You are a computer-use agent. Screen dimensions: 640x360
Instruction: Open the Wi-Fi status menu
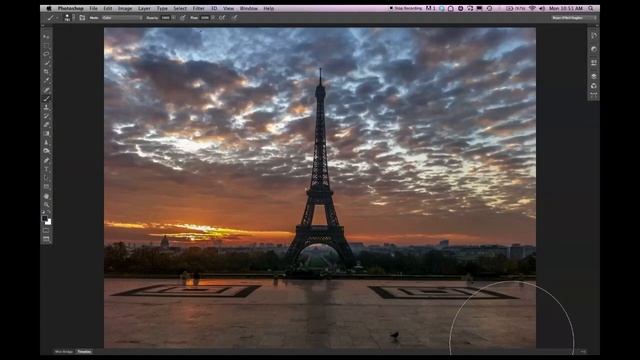point(532,8)
